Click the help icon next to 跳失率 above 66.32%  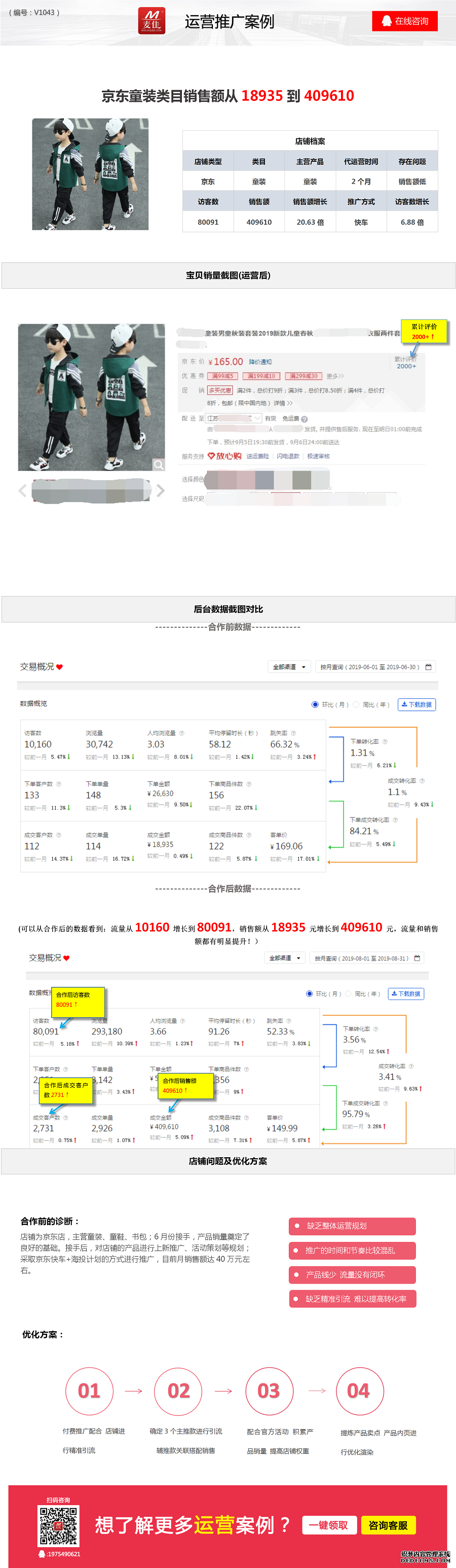coord(293,733)
